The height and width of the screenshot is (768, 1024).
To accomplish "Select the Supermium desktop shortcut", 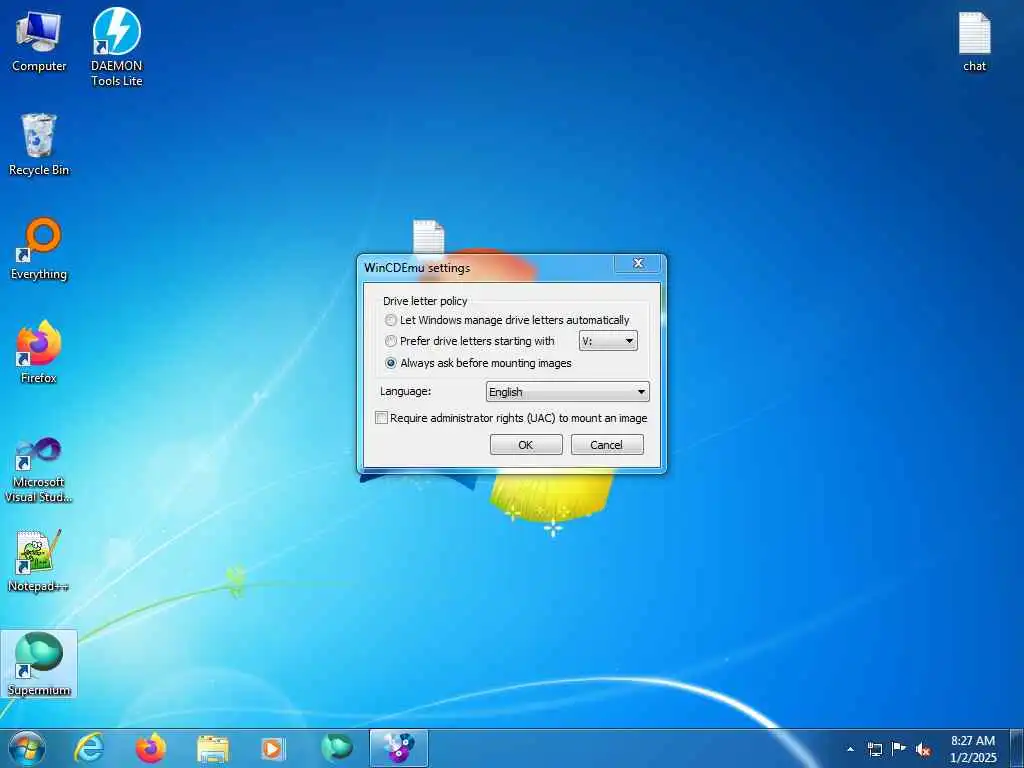I will (39, 664).
